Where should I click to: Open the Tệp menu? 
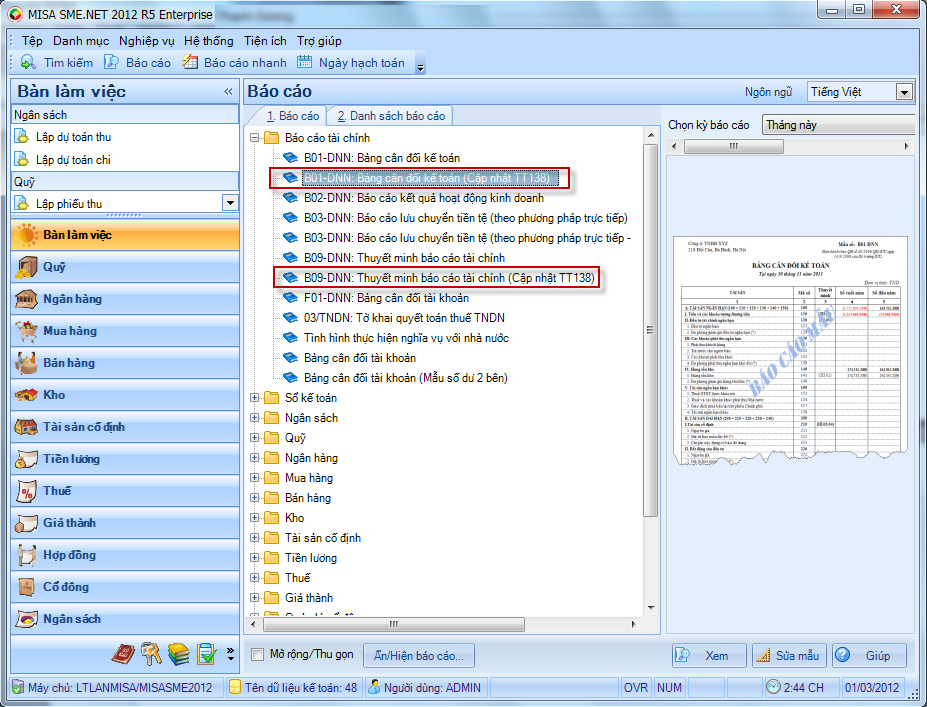pyautogui.click(x=33, y=41)
